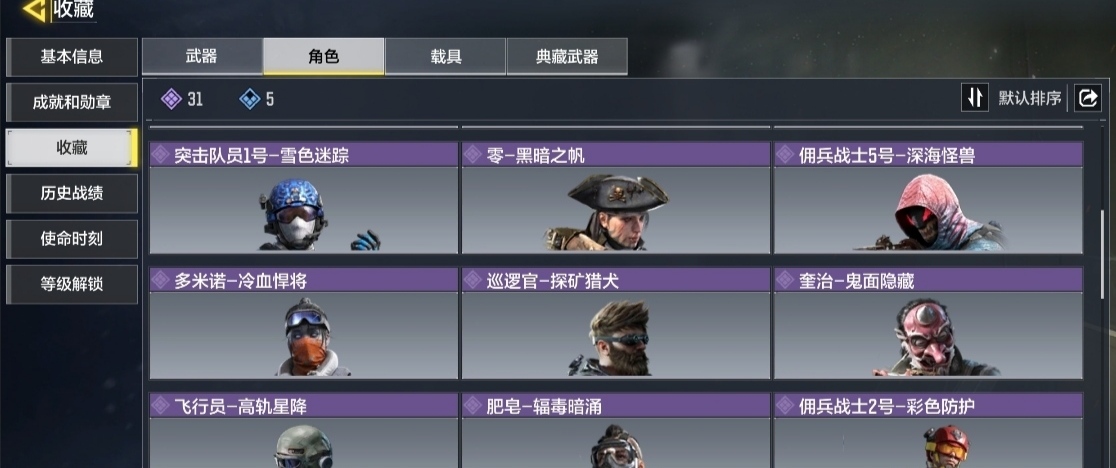The image size is (1116, 468).
Task: Go to 使命时刻 section
Action: pyautogui.click(x=72, y=239)
